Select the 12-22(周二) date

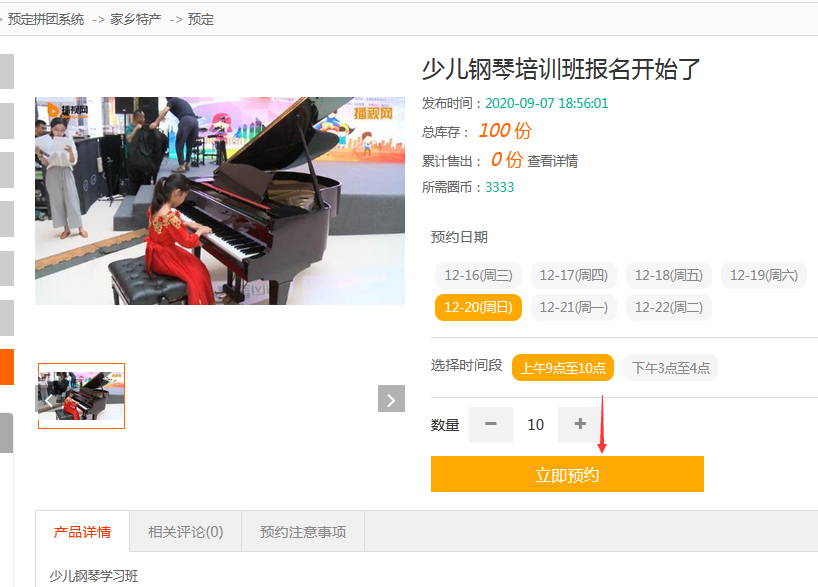668,308
